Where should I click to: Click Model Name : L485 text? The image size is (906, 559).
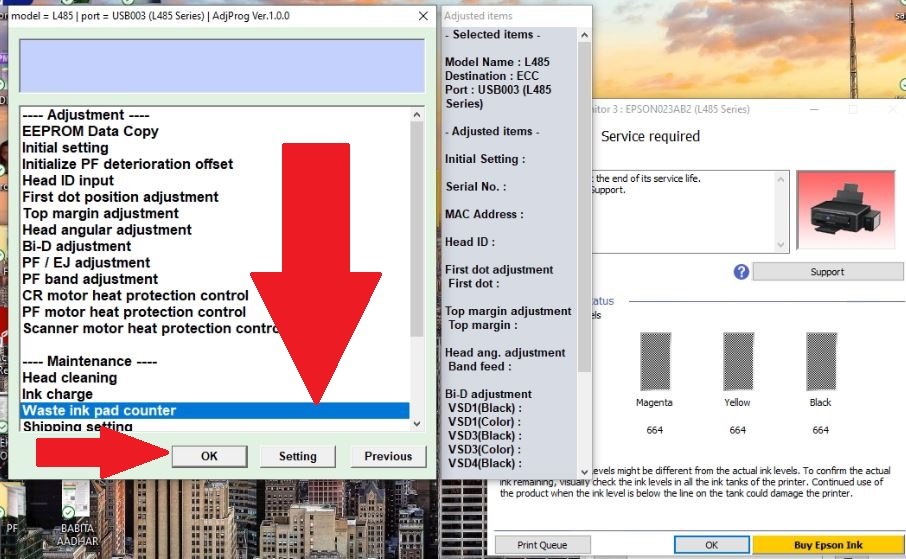[497, 62]
